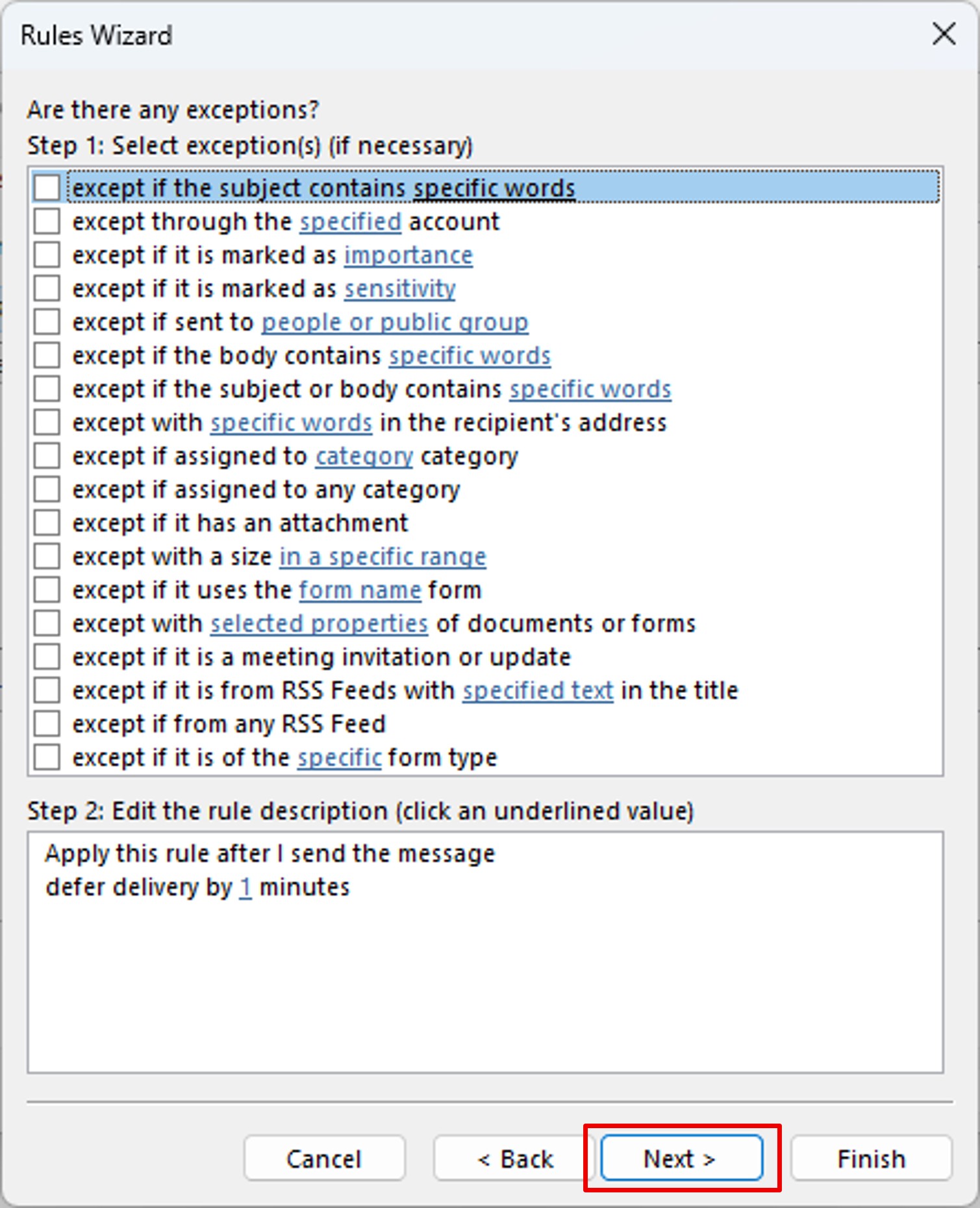
Task: Click 'in a specific range' size link
Action: point(383,557)
